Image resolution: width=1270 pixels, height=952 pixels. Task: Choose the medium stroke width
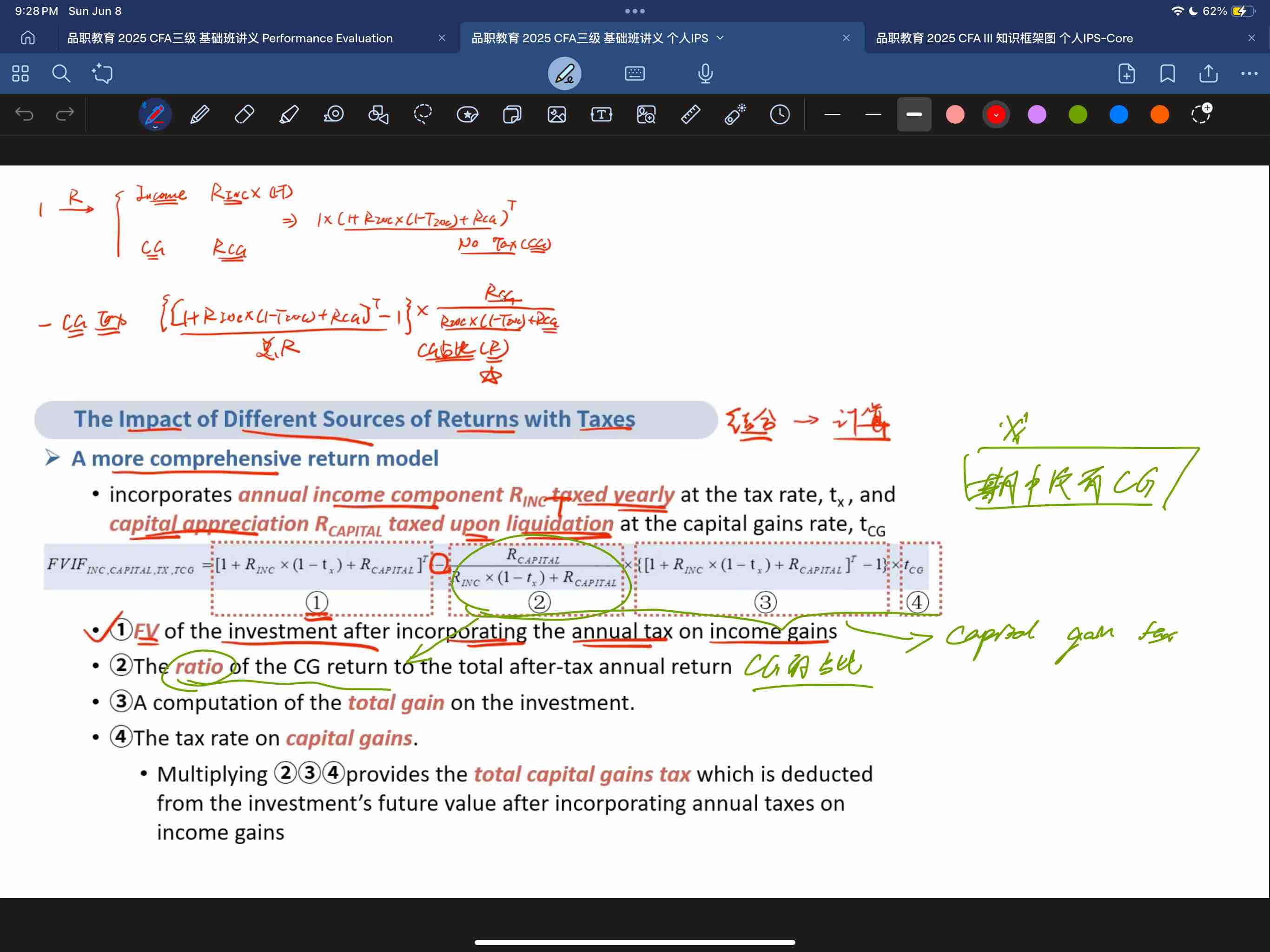(873, 114)
